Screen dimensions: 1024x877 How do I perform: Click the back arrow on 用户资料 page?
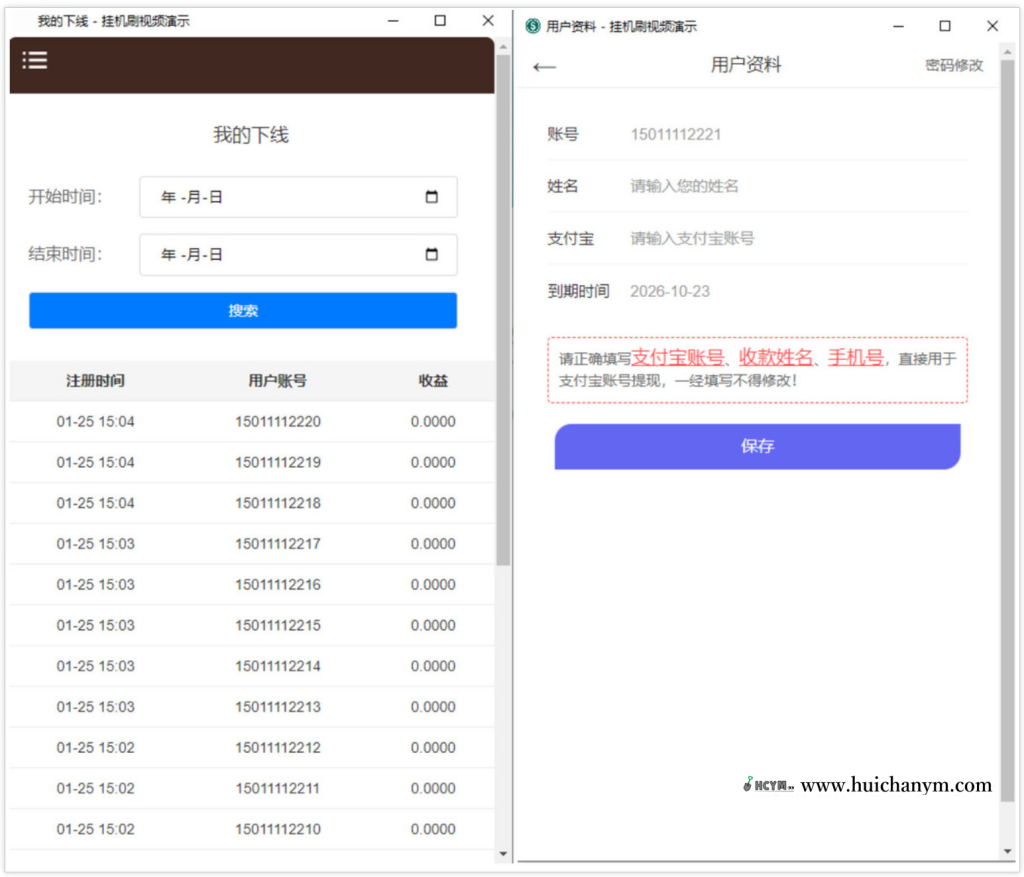tap(544, 65)
